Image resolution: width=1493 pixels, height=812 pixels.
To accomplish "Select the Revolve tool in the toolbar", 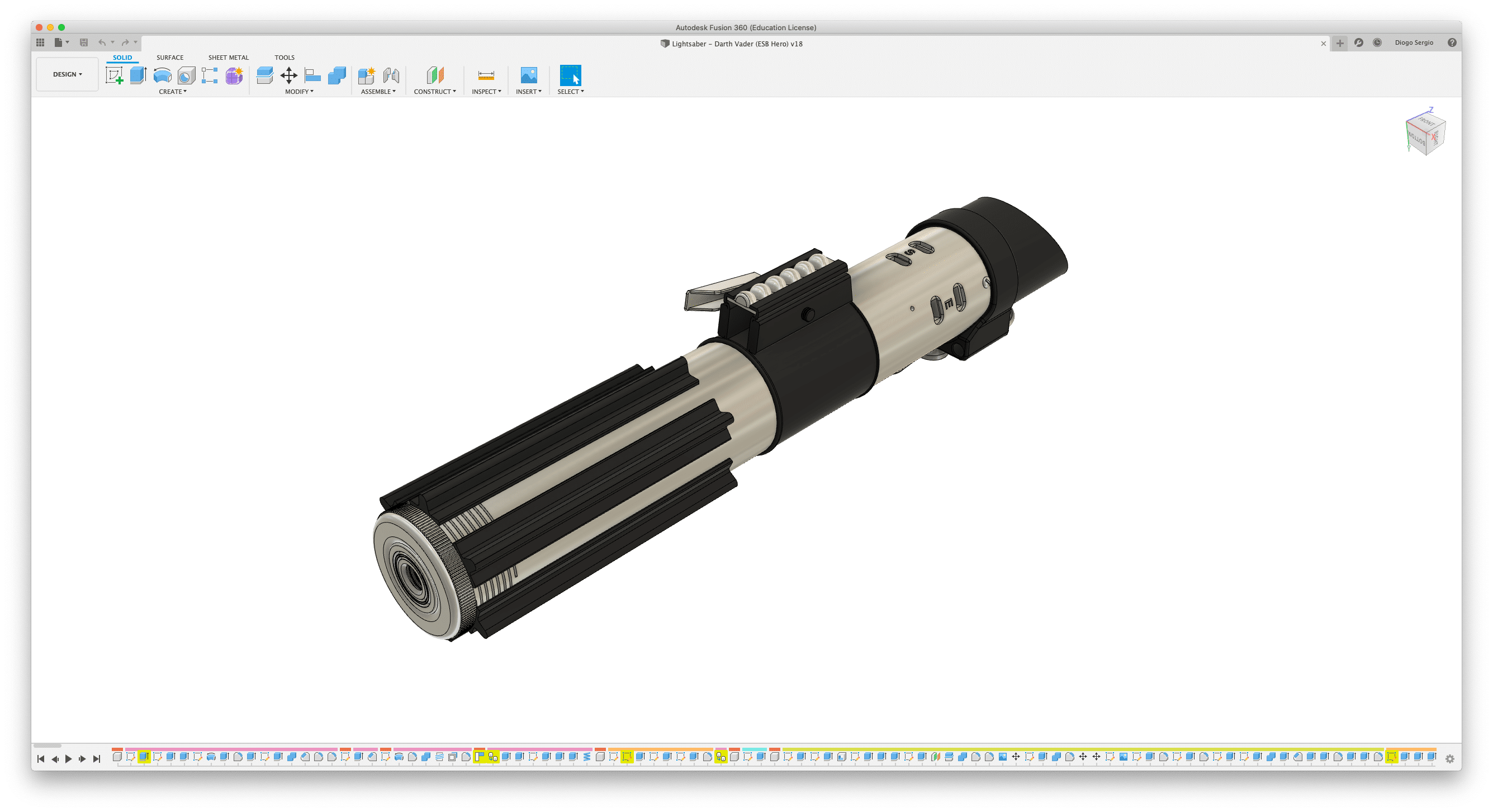I will click(x=162, y=75).
